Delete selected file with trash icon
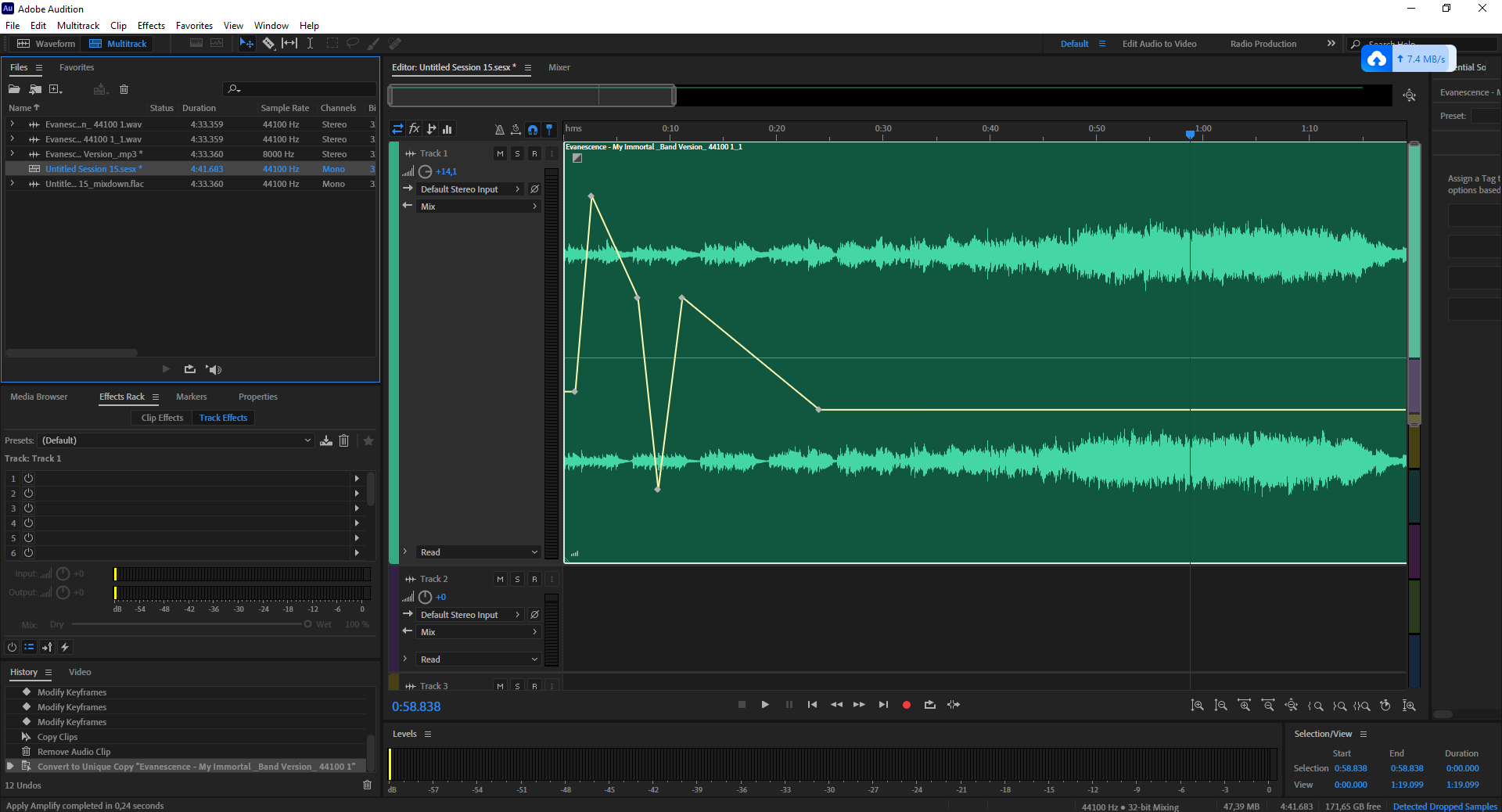Image resolution: width=1502 pixels, height=812 pixels. (x=124, y=89)
